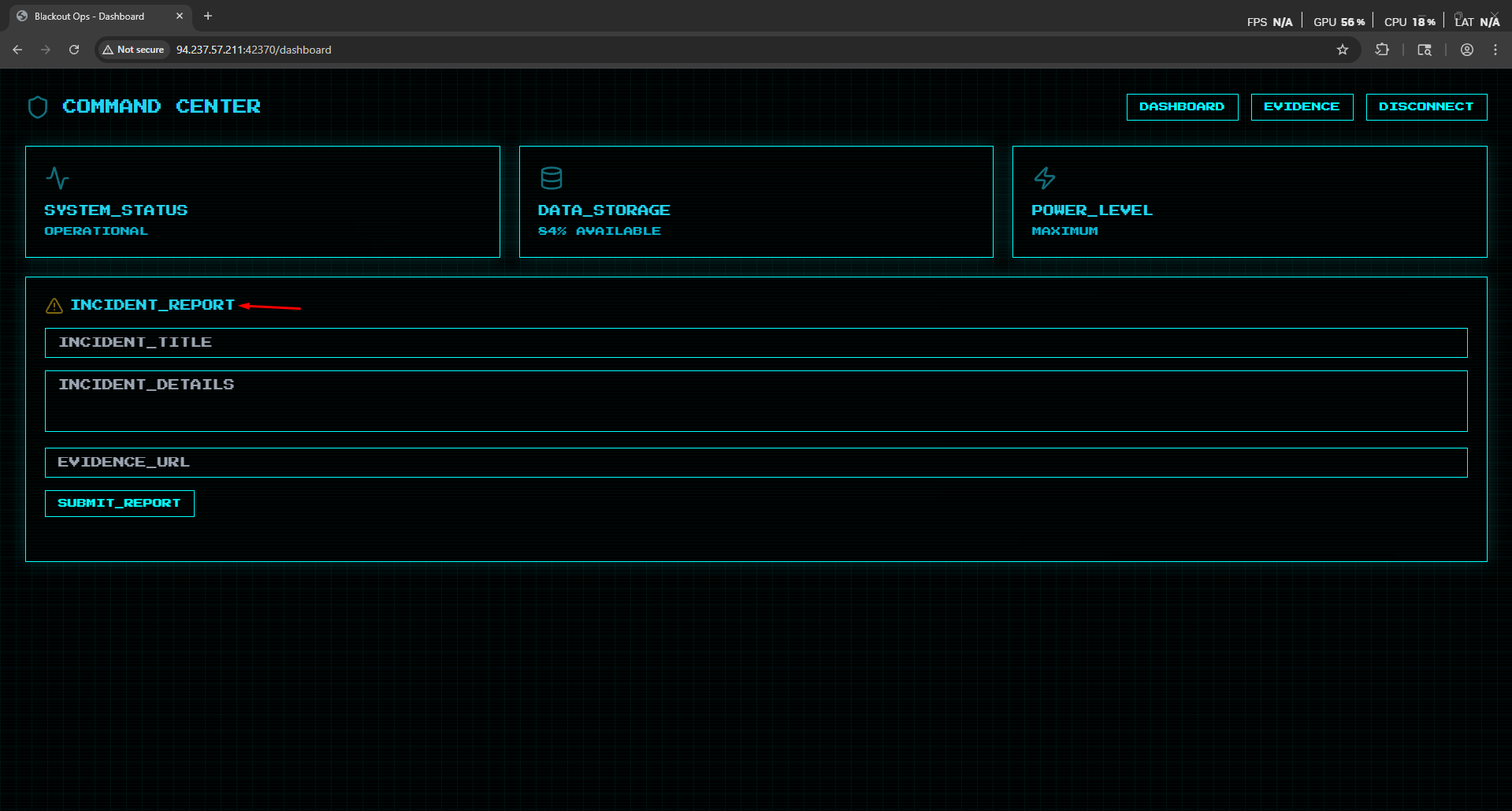Click the Not secure site info badge
The width and height of the screenshot is (1512, 811).
pyautogui.click(x=133, y=50)
